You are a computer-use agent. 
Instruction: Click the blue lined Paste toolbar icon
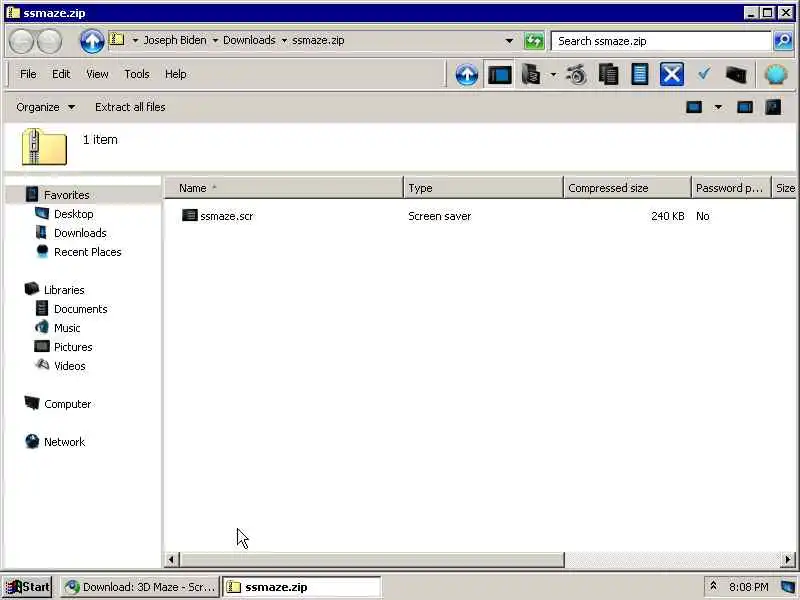640,75
